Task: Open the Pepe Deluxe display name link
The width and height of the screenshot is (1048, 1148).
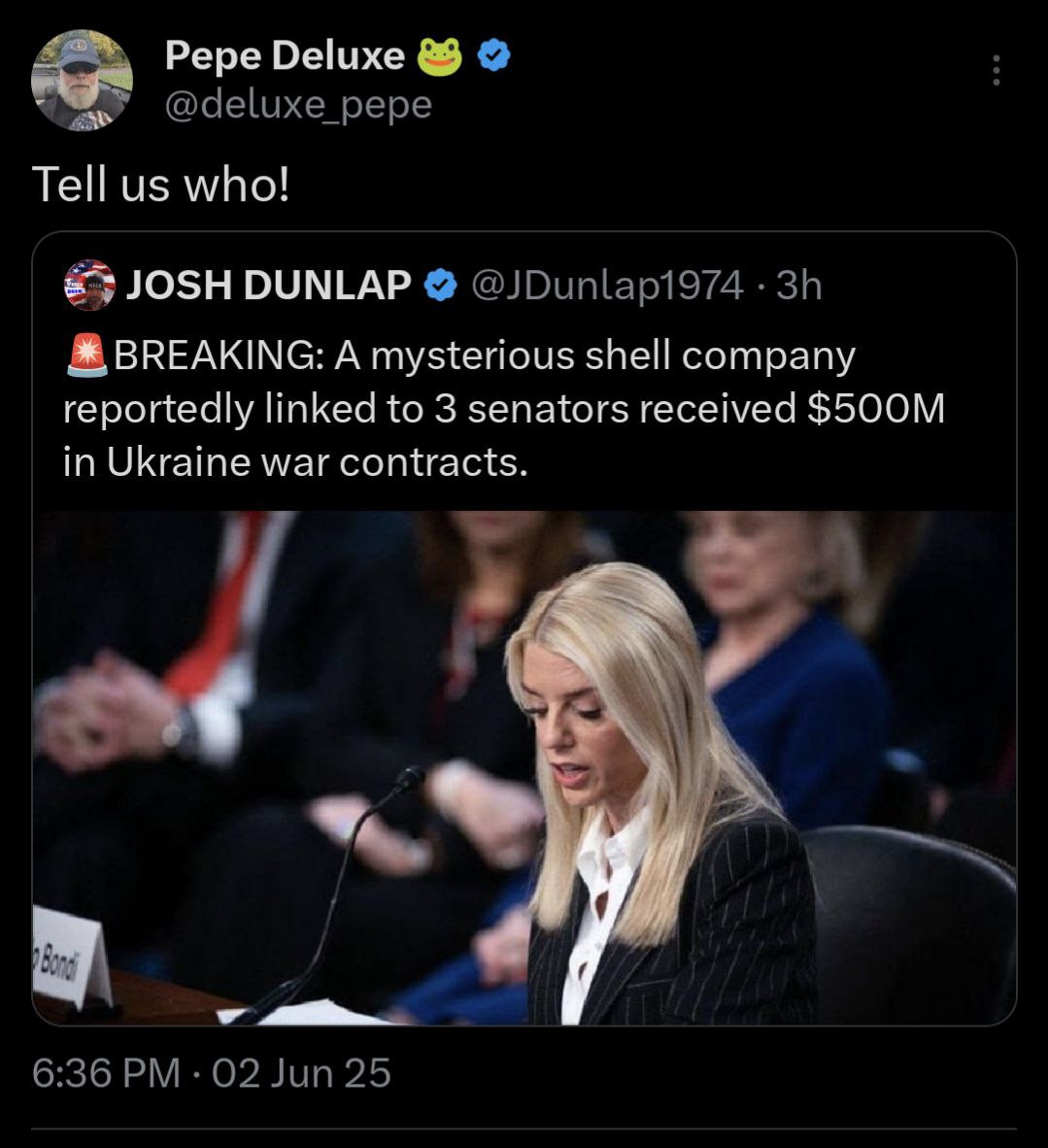Action: [284, 56]
